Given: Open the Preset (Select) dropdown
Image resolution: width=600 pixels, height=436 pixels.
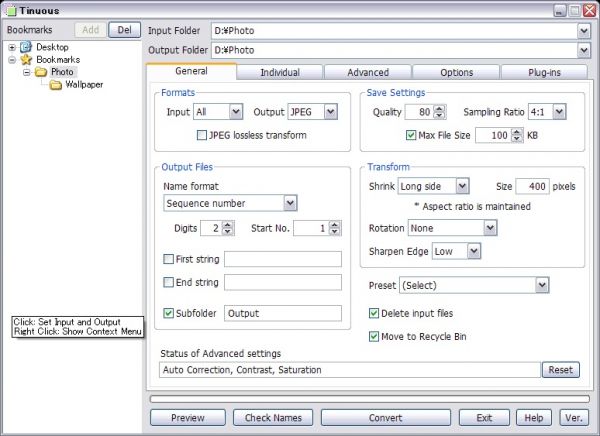Looking at the screenshot, I should (x=541, y=286).
